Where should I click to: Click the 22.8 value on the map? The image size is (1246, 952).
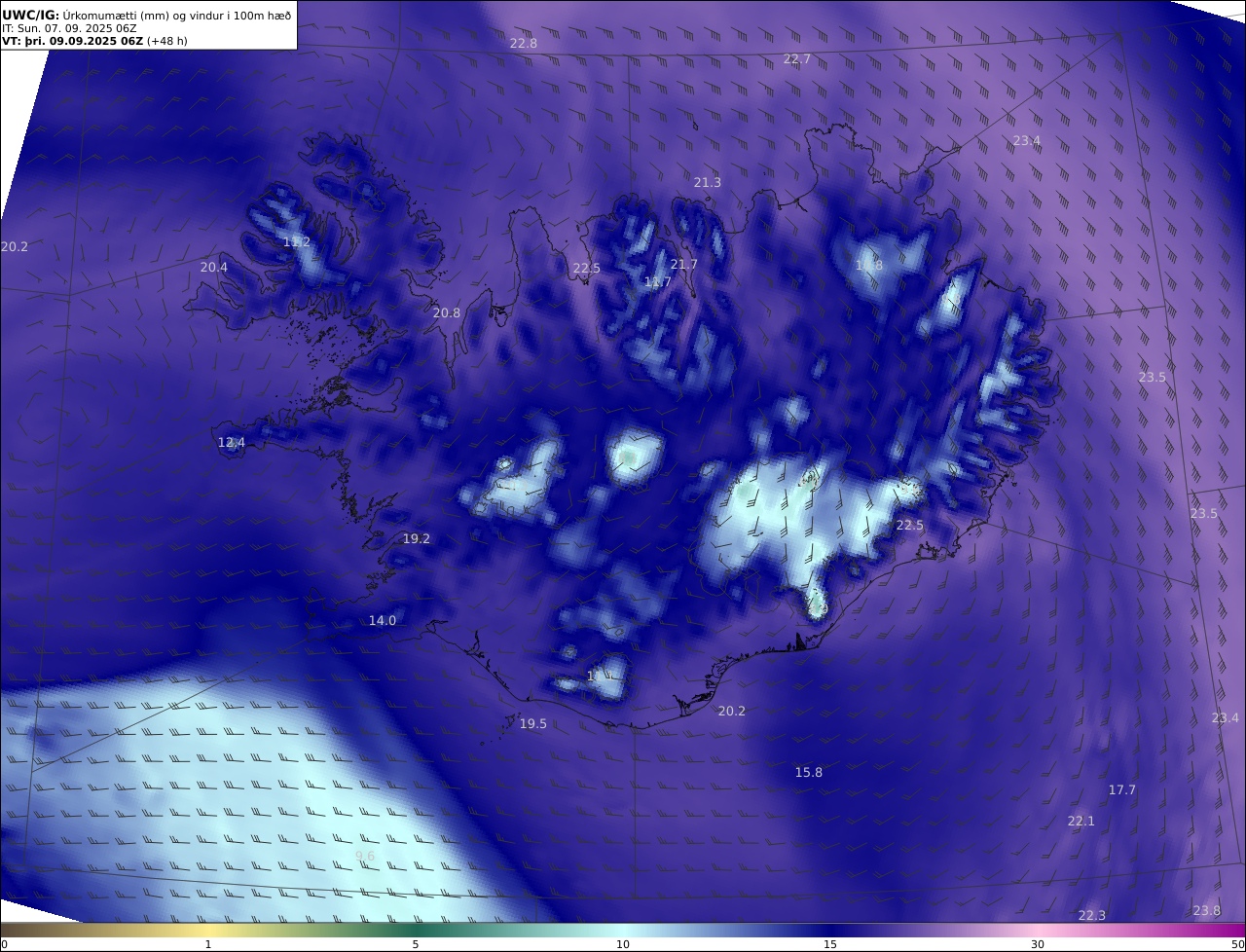(x=524, y=43)
